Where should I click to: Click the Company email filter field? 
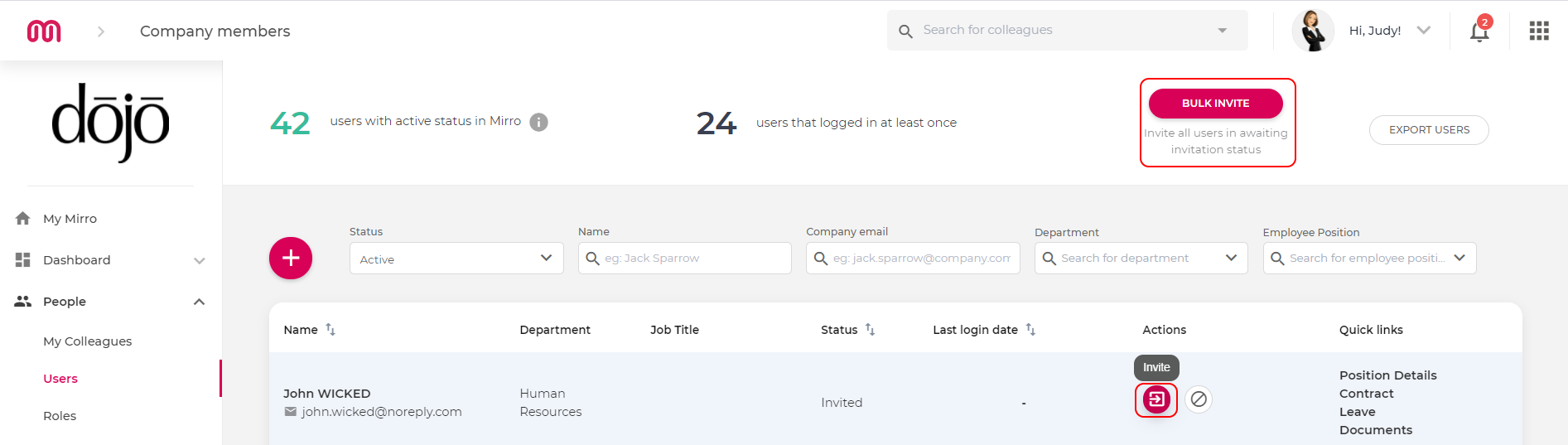pos(913,258)
